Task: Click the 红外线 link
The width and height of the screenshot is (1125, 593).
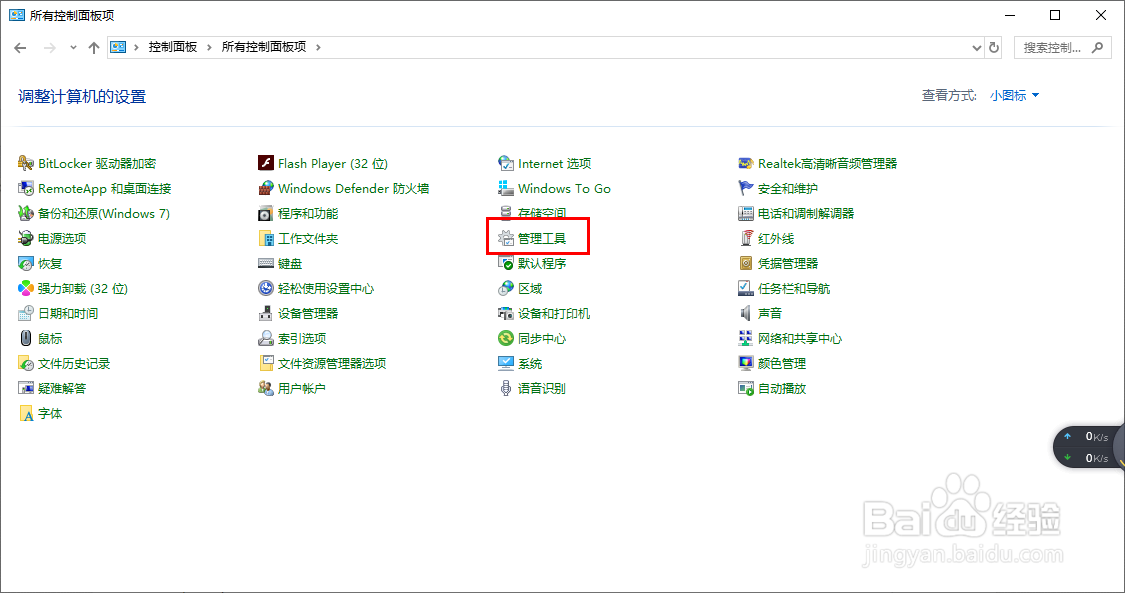Action: [x=776, y=239]
